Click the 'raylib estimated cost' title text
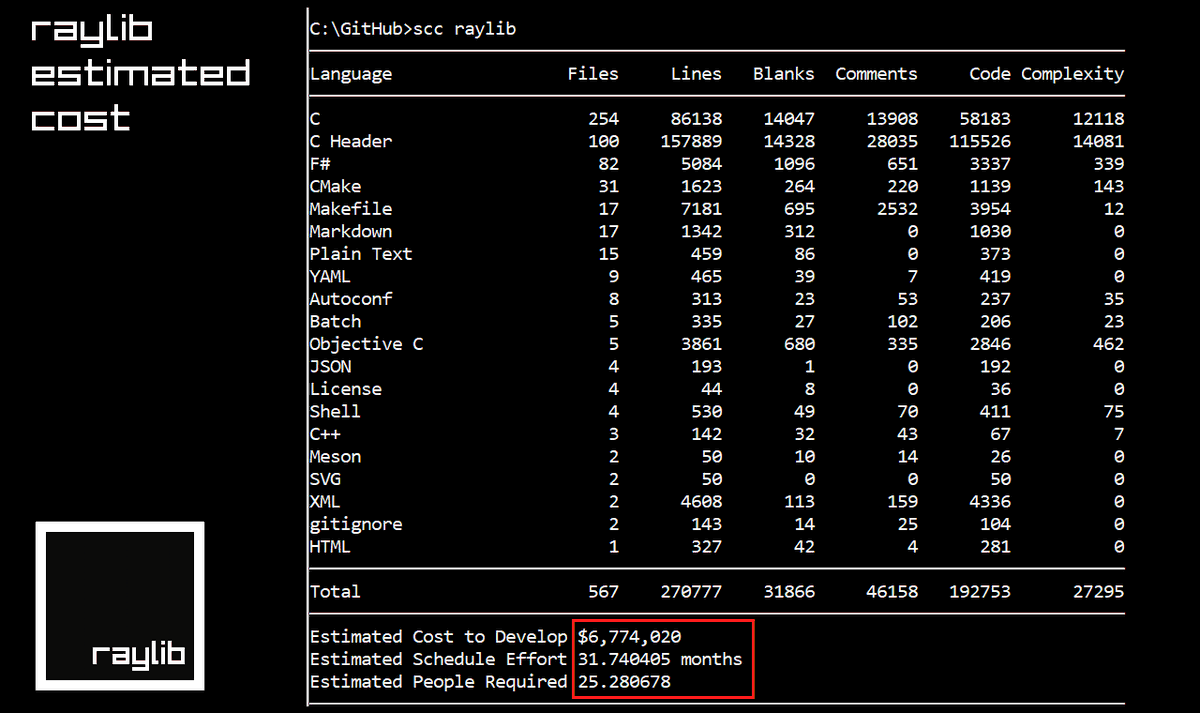Image resolution: width=1200 pixels, height=713 pixels. coord(140,75)
